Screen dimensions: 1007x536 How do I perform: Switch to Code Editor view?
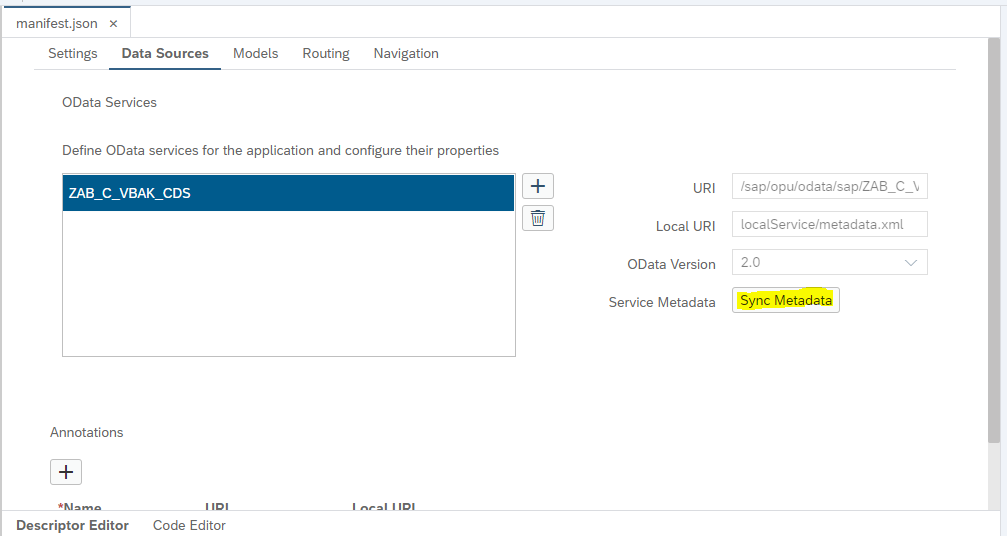[x=189, y=525]
